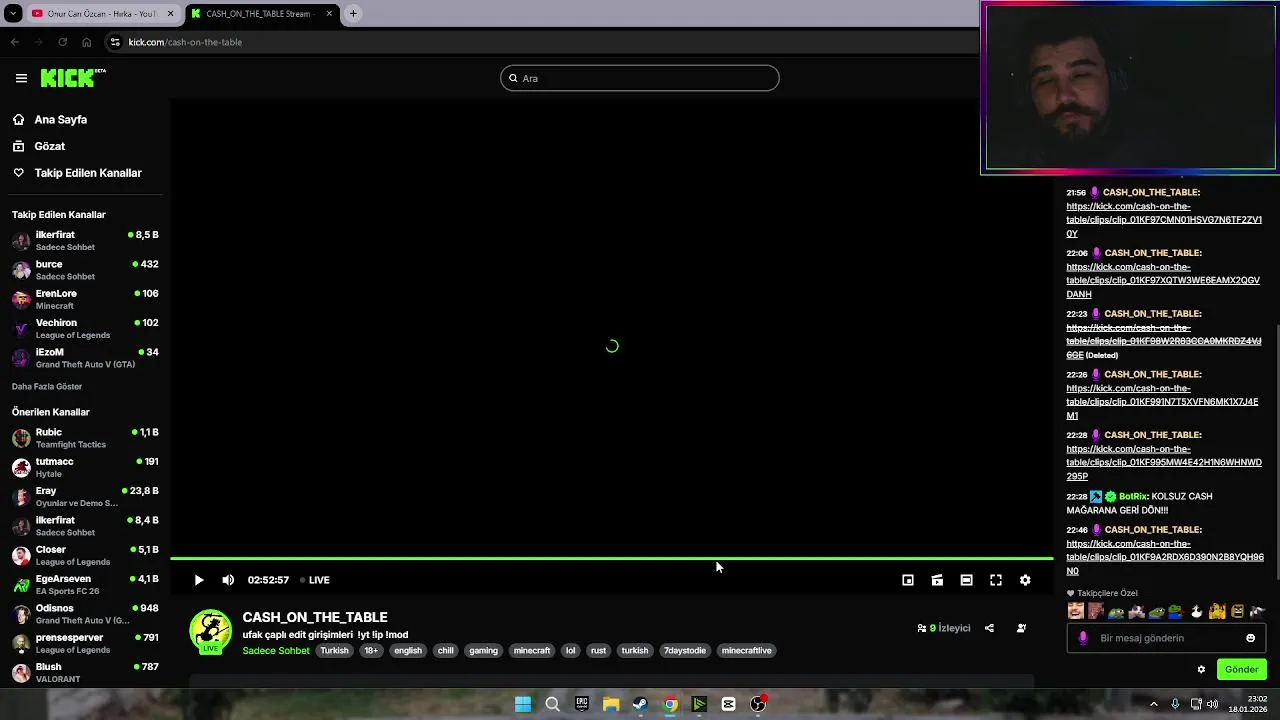
Task: Open the Kick hamburger sidebar menu
Action: point(21,78)
